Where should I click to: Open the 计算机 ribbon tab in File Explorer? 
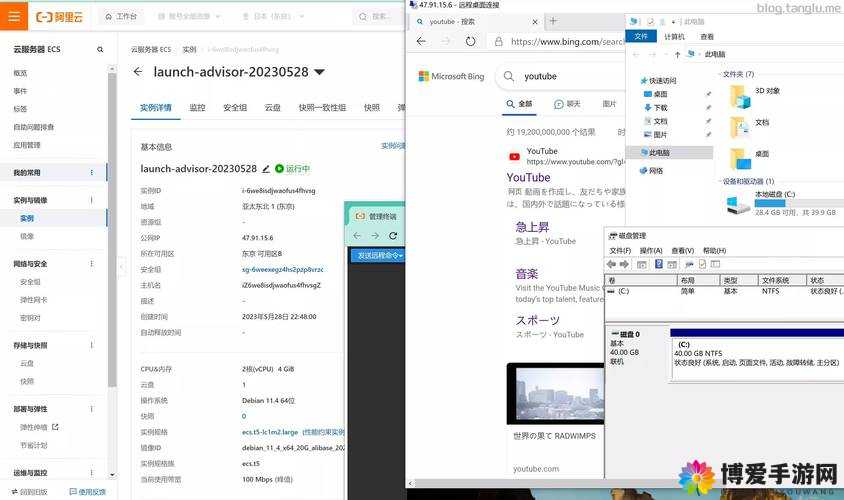[674, 37]
